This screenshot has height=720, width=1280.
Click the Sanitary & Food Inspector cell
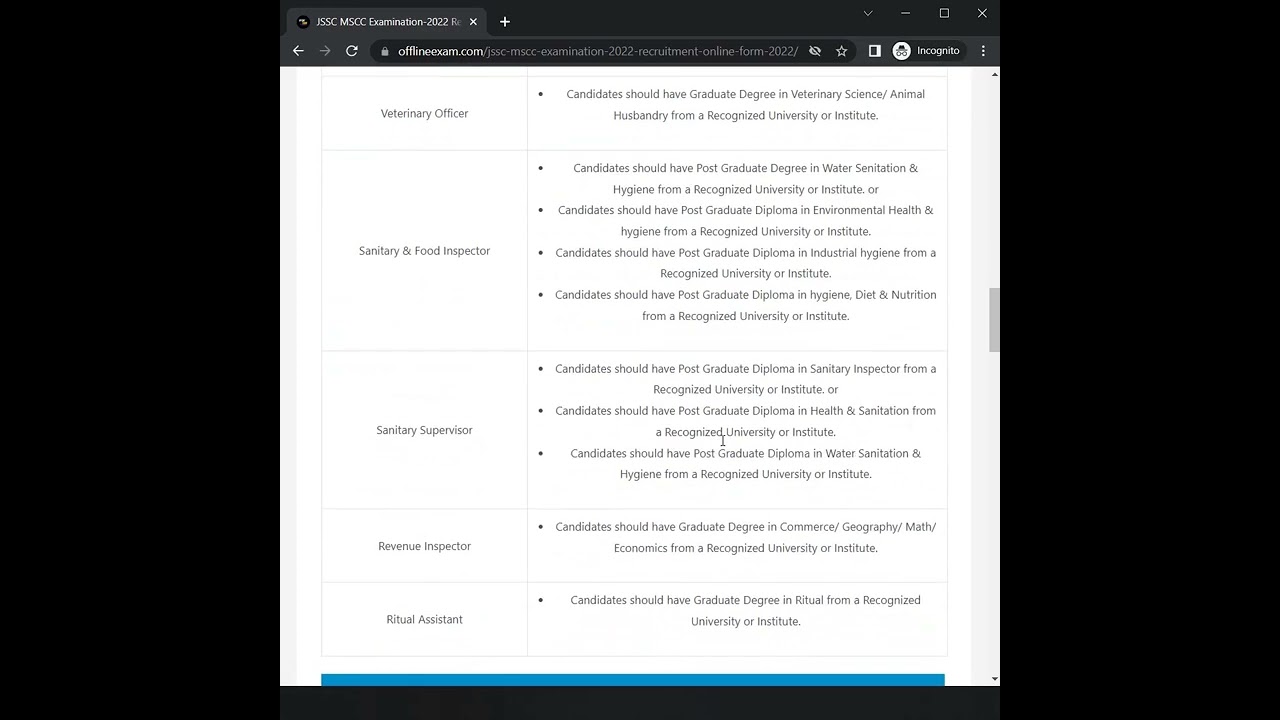pos(424,251)
